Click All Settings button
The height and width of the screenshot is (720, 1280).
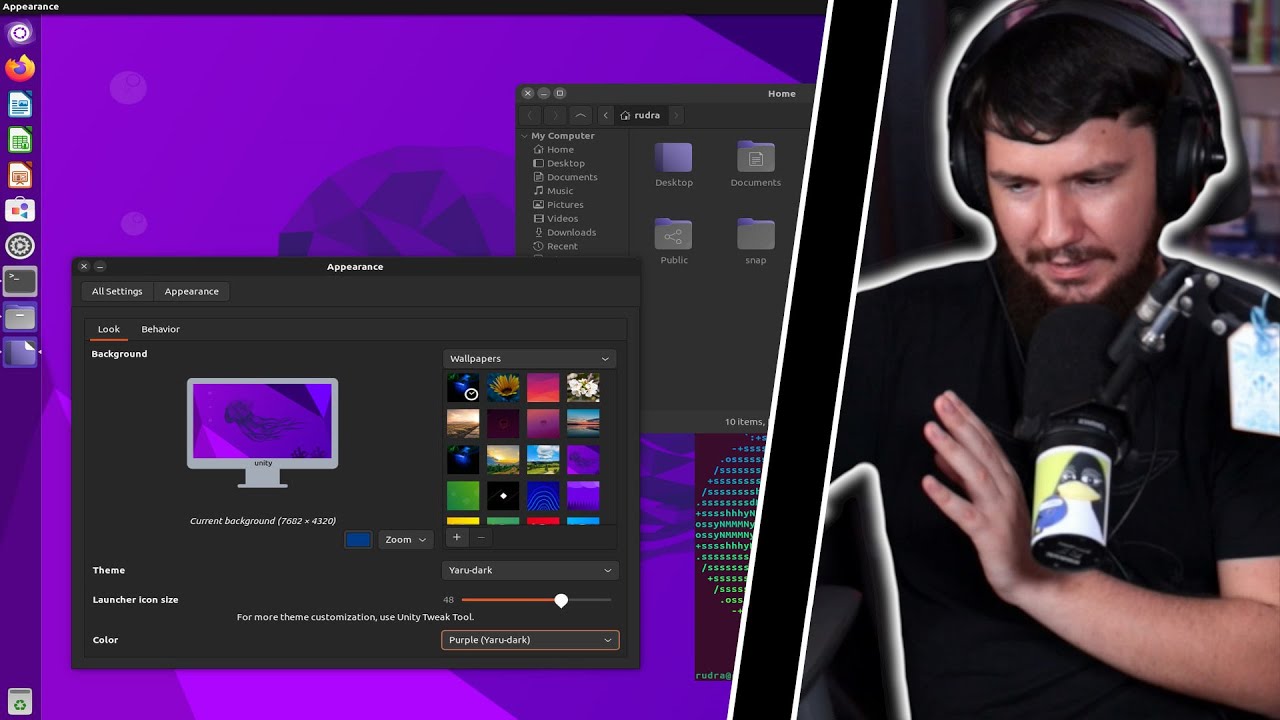tap(117, 291)
